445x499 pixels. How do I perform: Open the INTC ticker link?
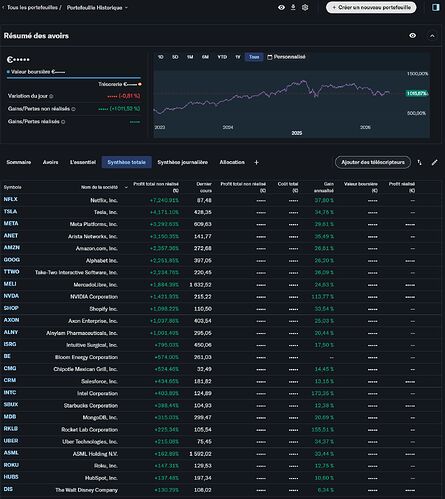click(10, 393)
